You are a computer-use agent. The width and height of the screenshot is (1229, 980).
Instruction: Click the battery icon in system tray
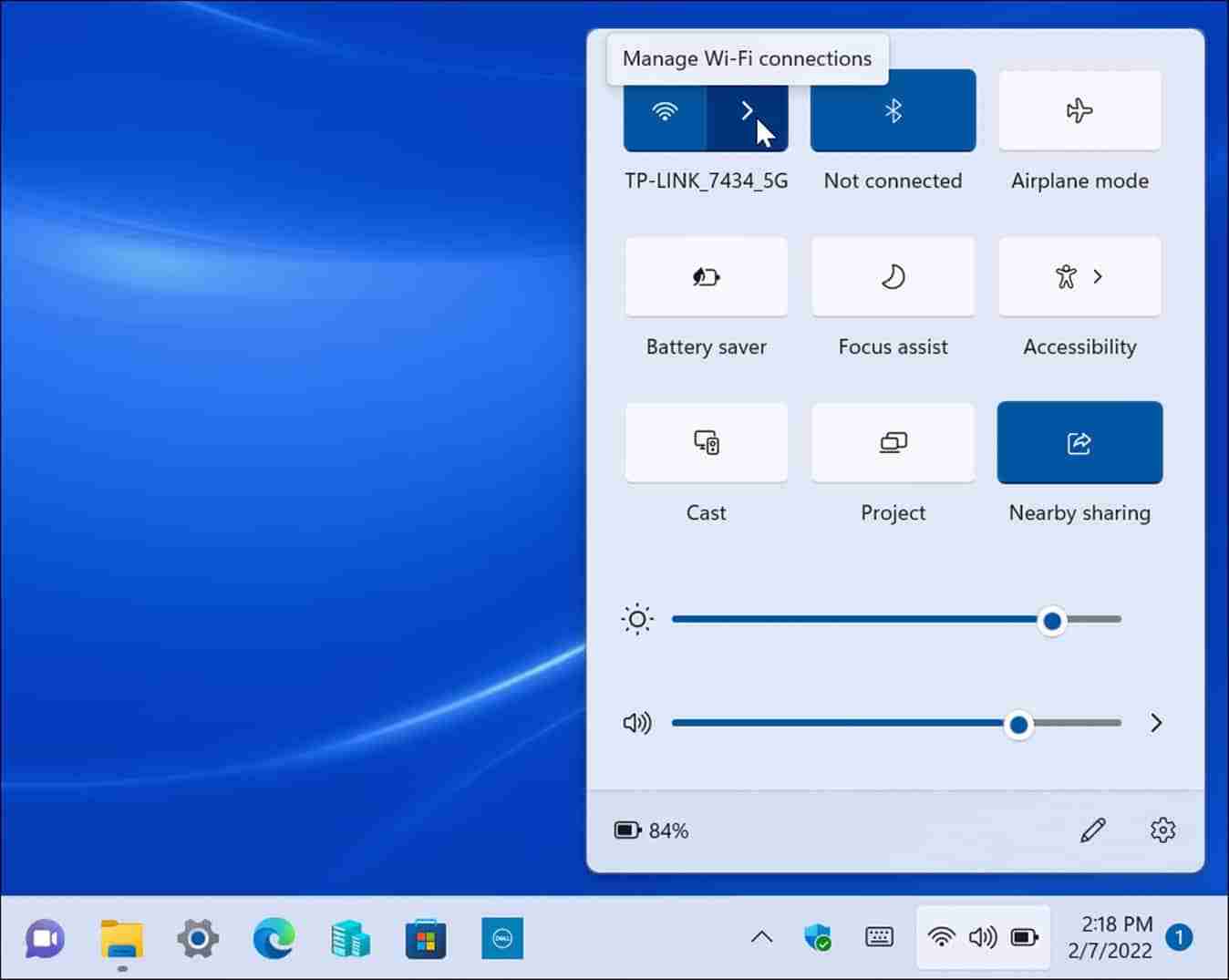pos(1025,937)
